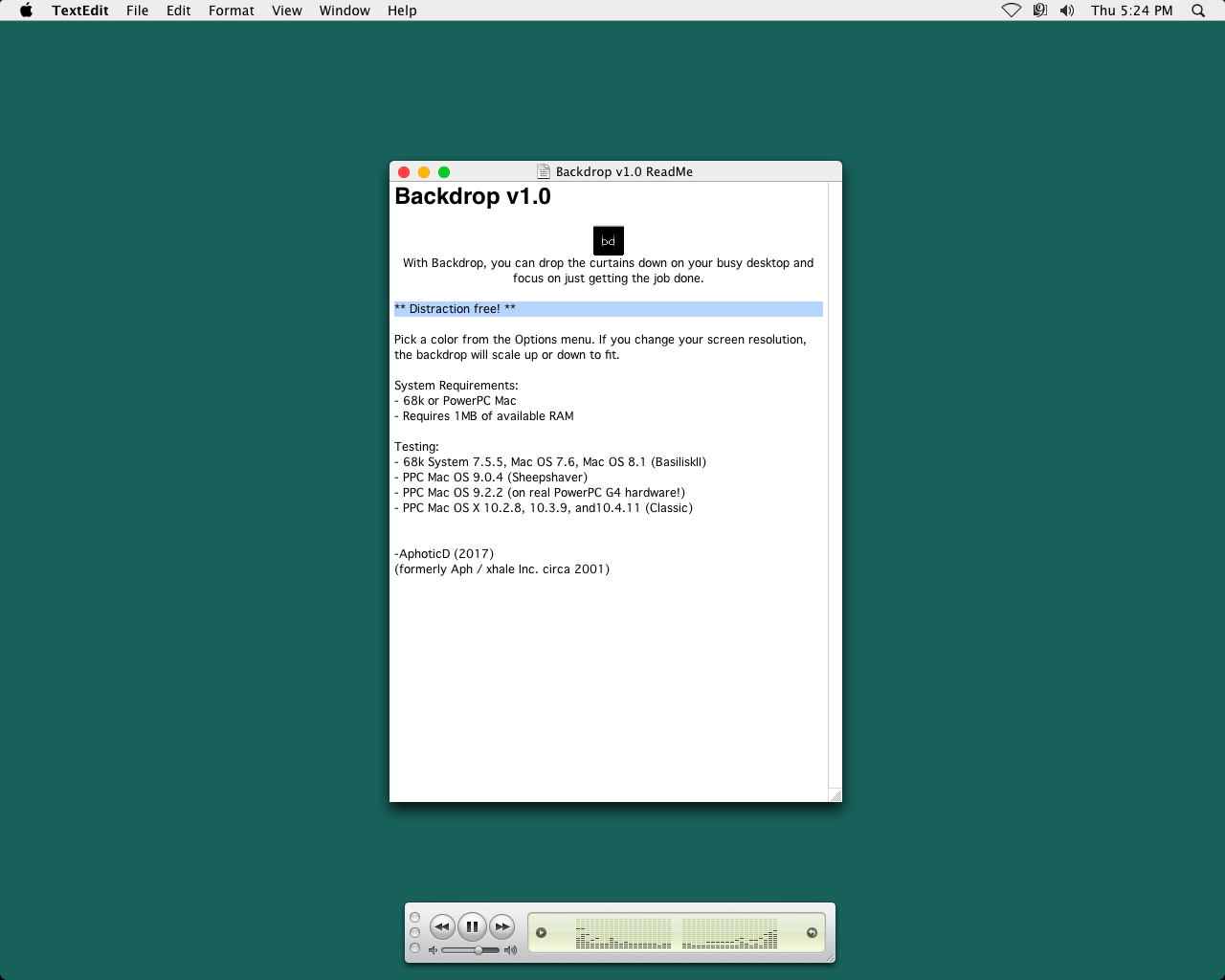This screenshot has height=980, width=1225.
Task: Click the 'Pick a color from the Options menu' line
Action: pos(600,340)
